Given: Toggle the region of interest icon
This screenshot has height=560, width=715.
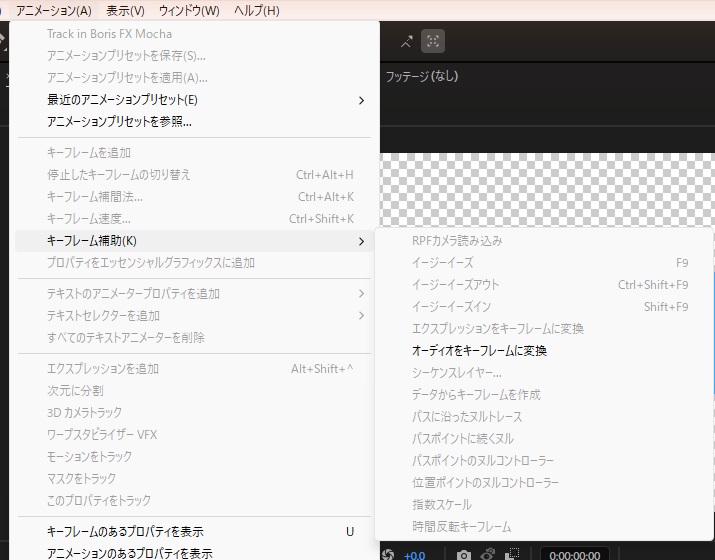Looking at the screenshot, I should pyautogui.click(x=513, y=555).
